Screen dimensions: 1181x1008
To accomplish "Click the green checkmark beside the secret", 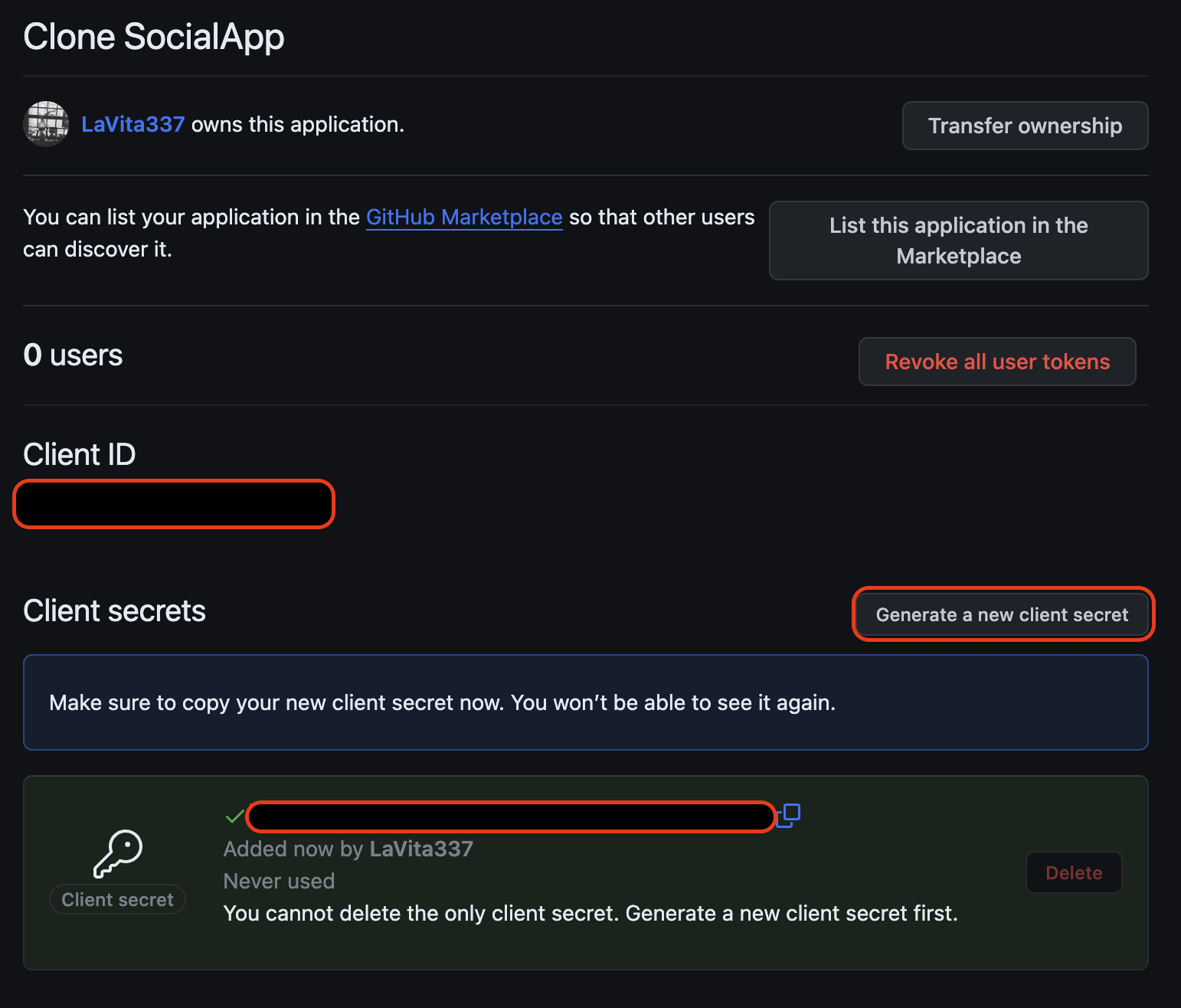I will [x=234, y=817].
